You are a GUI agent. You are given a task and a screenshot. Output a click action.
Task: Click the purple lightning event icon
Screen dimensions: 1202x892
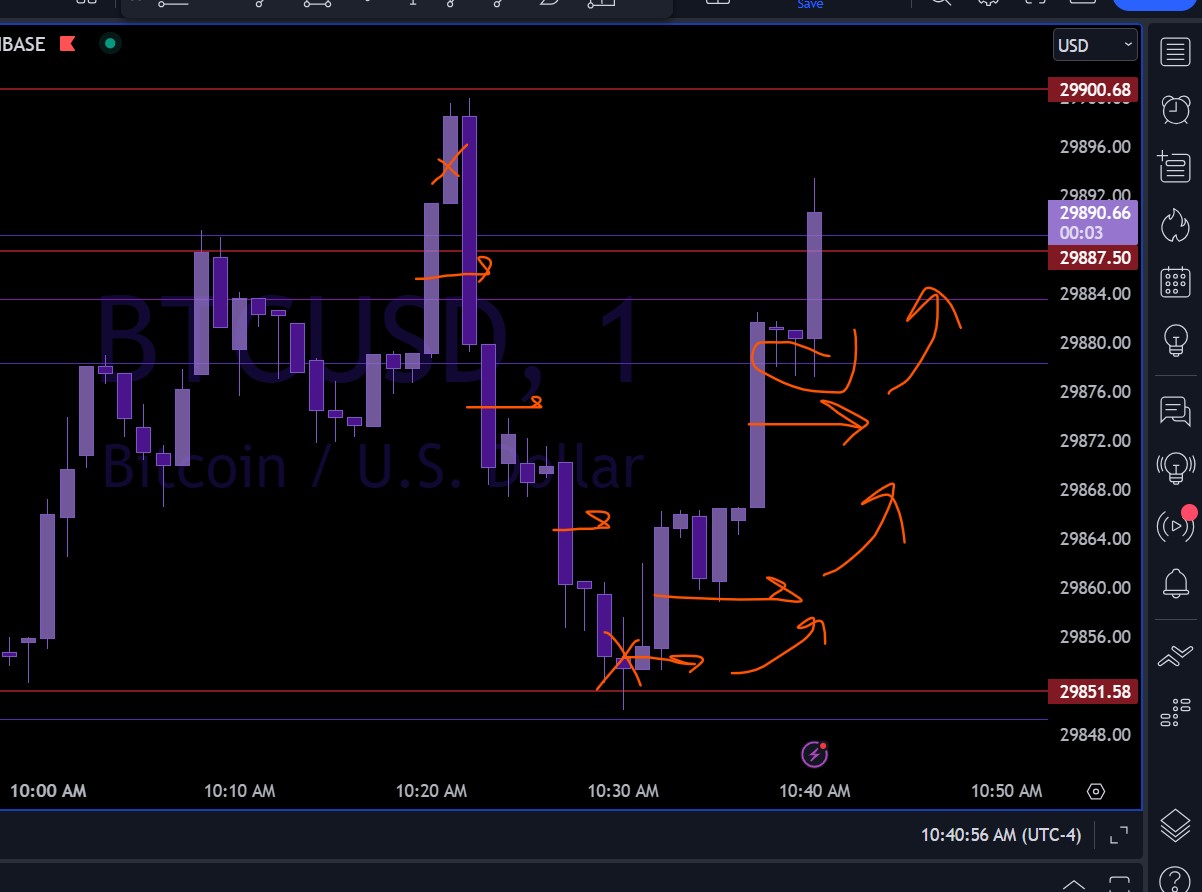pos(815,754)
